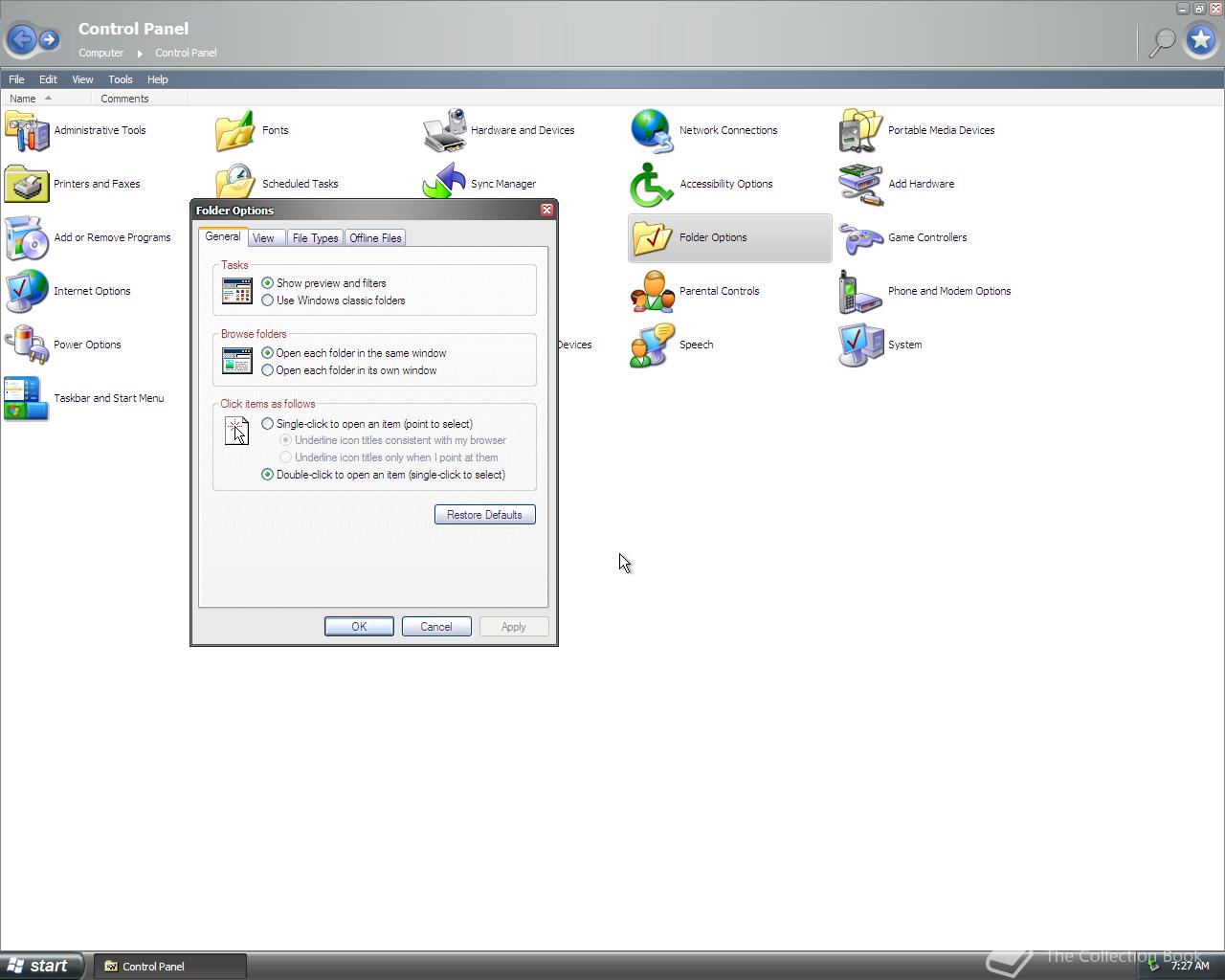1225x980 pixels.
Task: Open Internet Options icon
Action: 27,291
